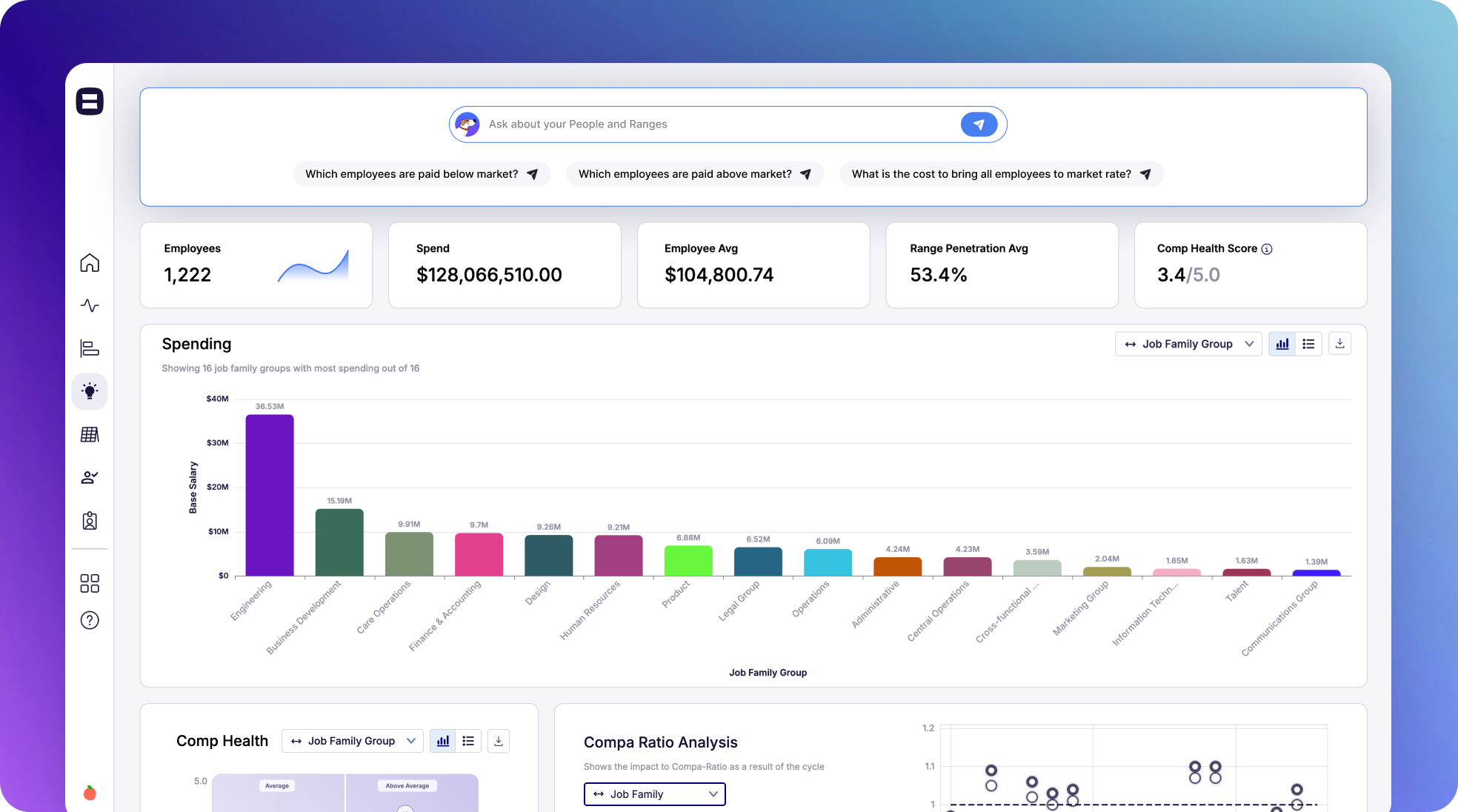Open the ID badge sidebar icon
The height and width of the screenshot is (812, 1458).
click(90, 521)
